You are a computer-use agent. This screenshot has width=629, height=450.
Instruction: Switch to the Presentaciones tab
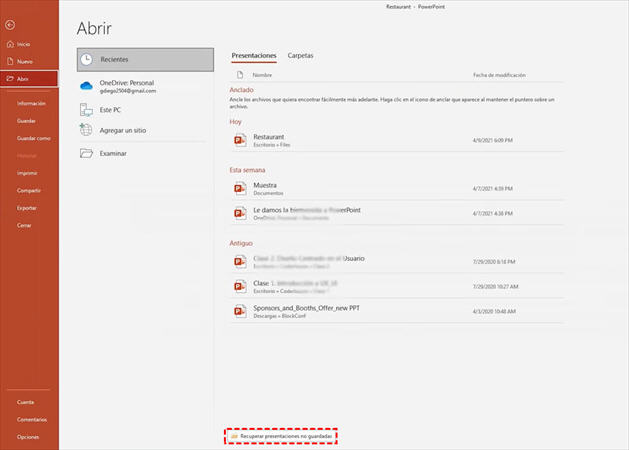click(x=254, y=55)
